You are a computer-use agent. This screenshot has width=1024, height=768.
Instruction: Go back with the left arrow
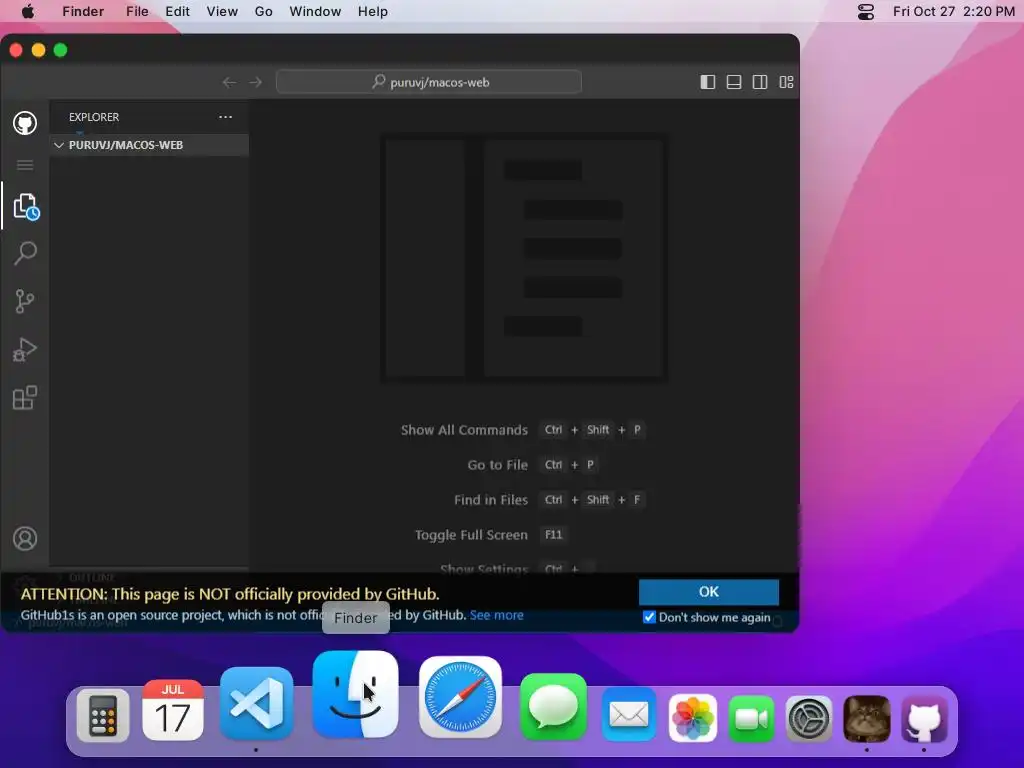(229, 82)
